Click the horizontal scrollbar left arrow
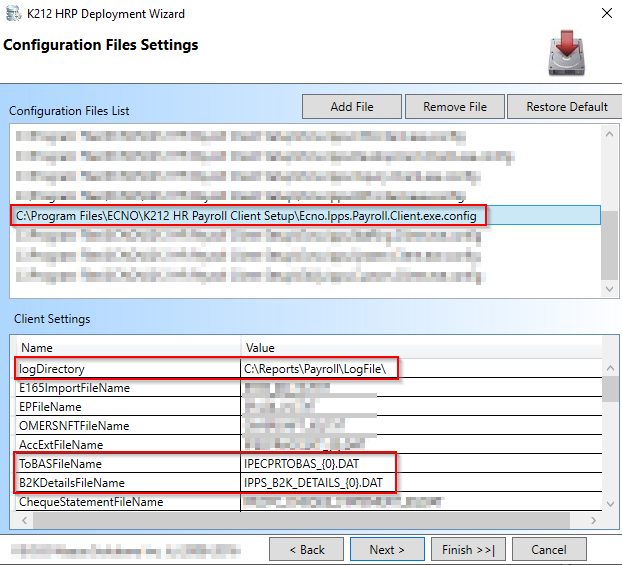Screen dimensions: 622x565 pos(25,520)
